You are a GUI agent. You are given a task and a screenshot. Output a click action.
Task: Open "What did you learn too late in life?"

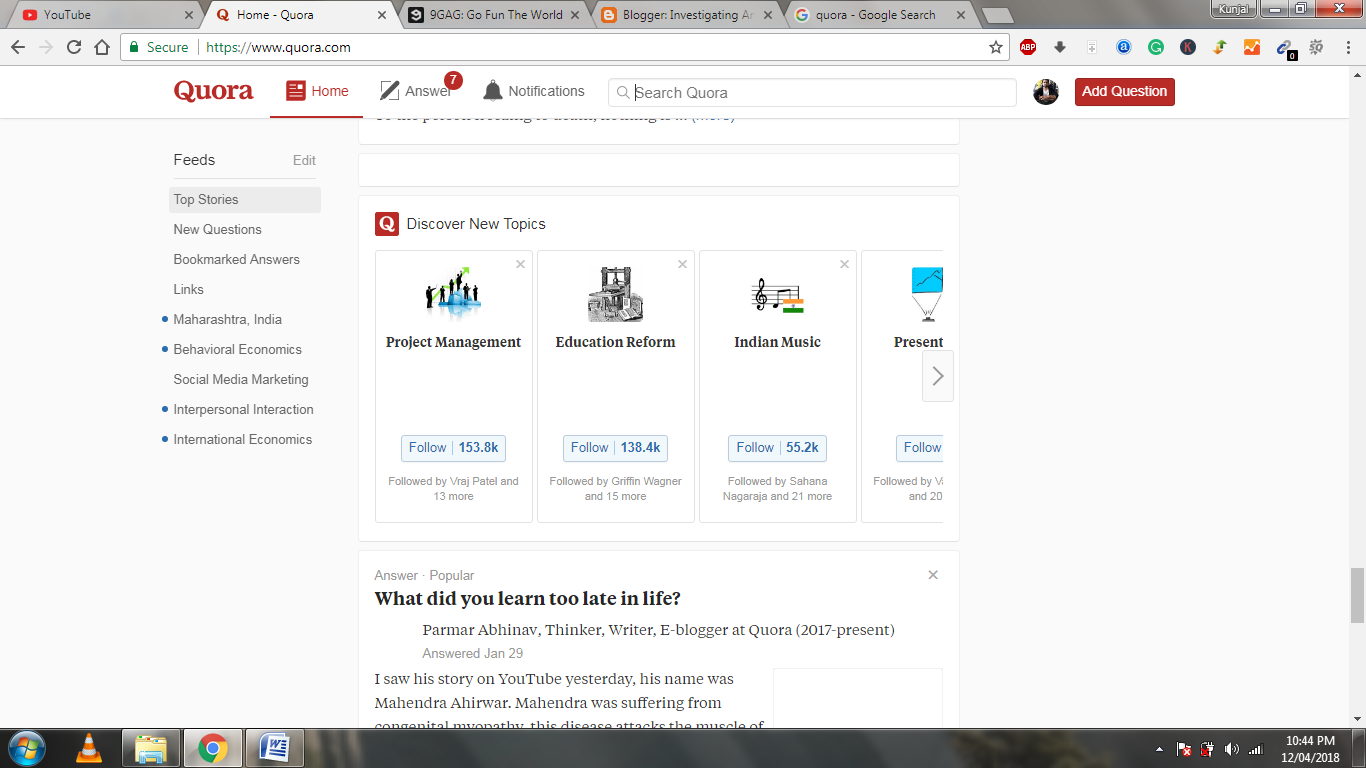[x=530, y=598]
